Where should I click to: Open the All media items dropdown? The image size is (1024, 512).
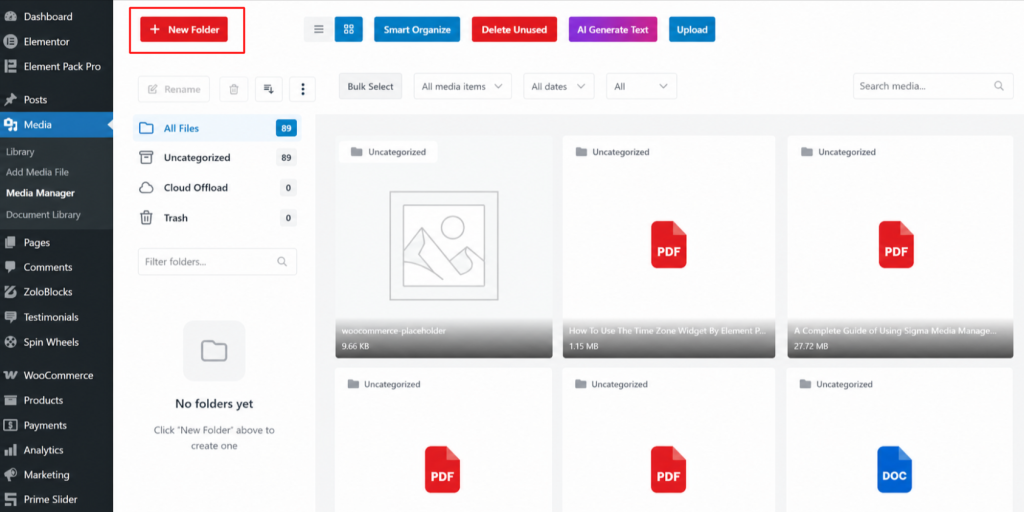[462, 86]
